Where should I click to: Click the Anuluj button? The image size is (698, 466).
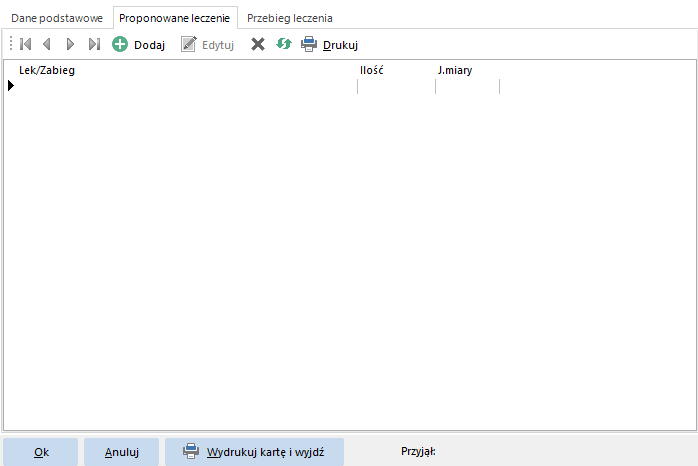click(122, 452)
